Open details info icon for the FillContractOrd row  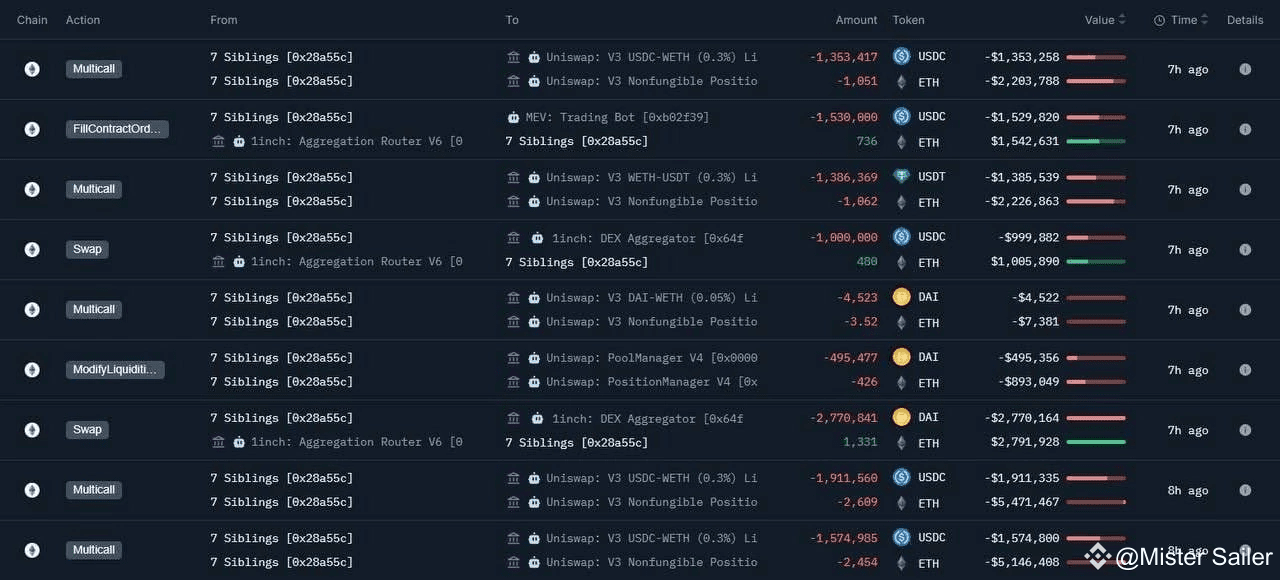(1245, 129)
